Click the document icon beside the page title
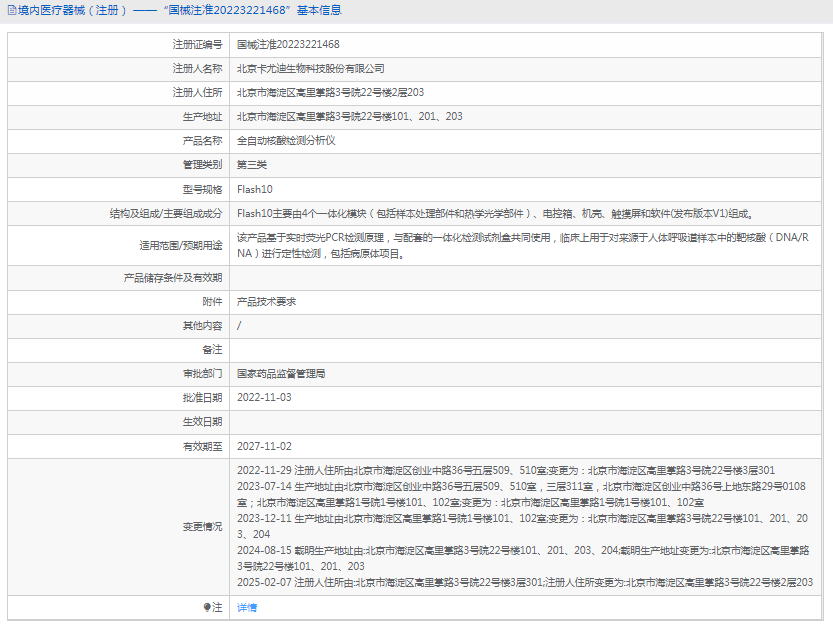The height and width of the screenshot is (628, 833). coord(12,10)
